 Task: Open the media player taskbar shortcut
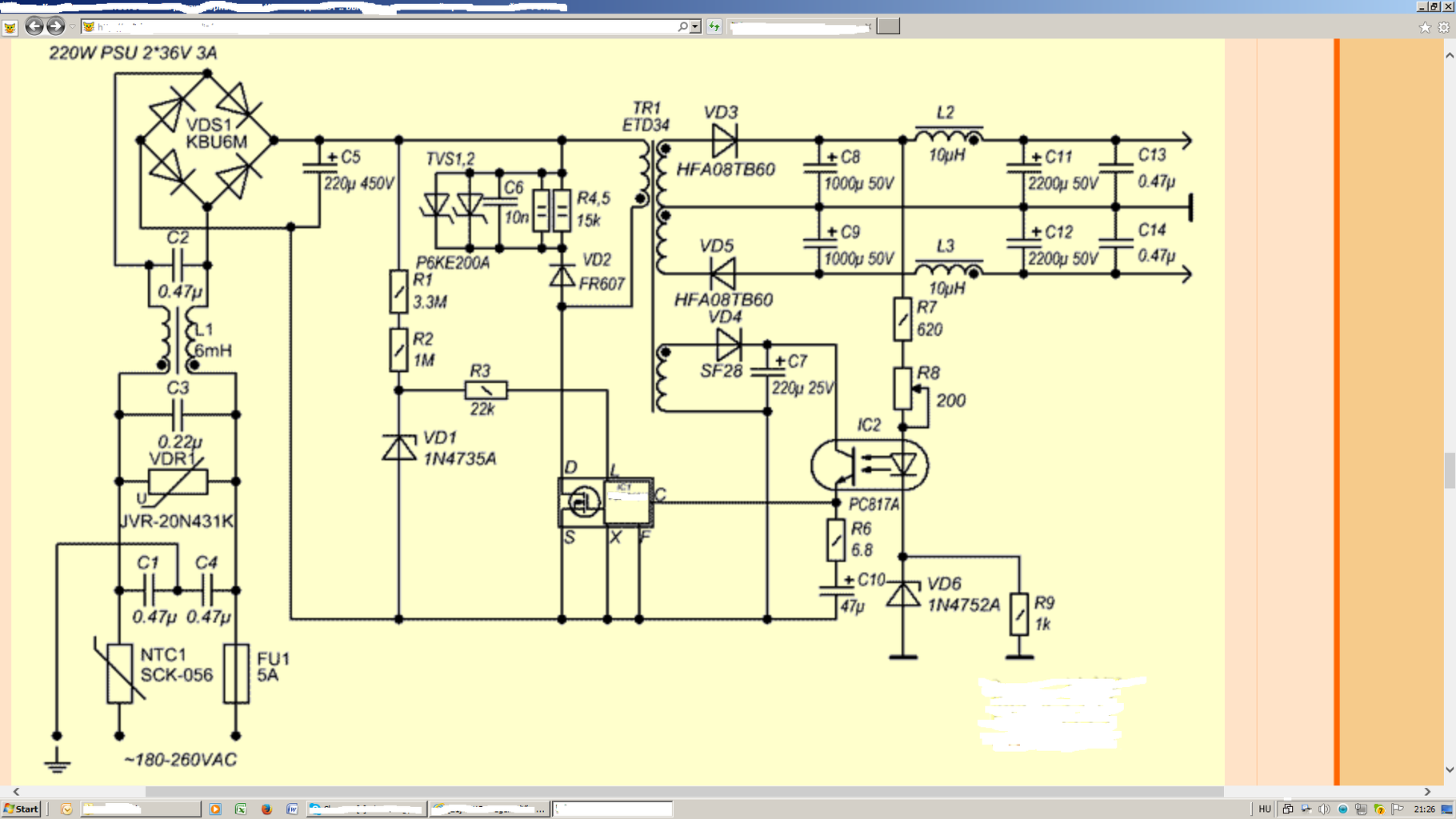[215, 809]
